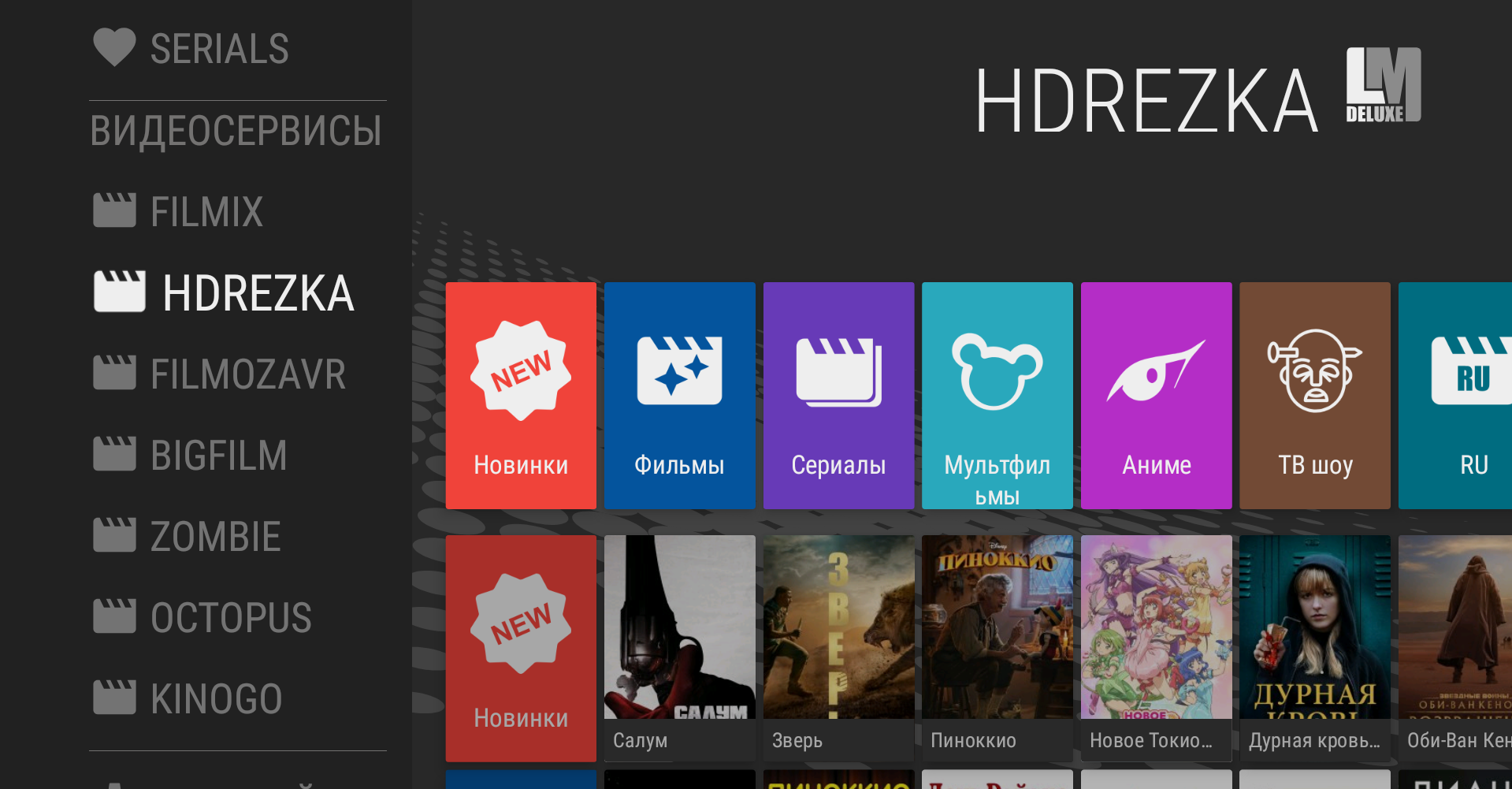Click the LM Deluxe logo
1512x789 pixels.
pos(1384,85)
